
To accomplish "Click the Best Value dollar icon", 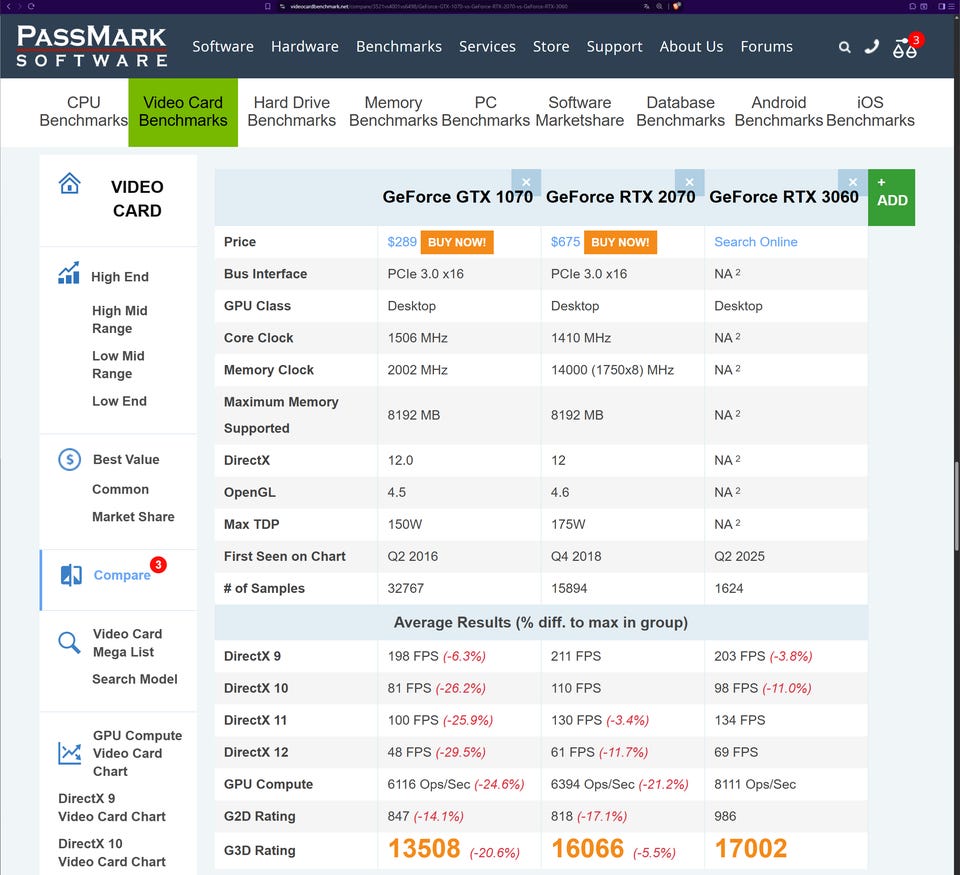I will point(69,460).
